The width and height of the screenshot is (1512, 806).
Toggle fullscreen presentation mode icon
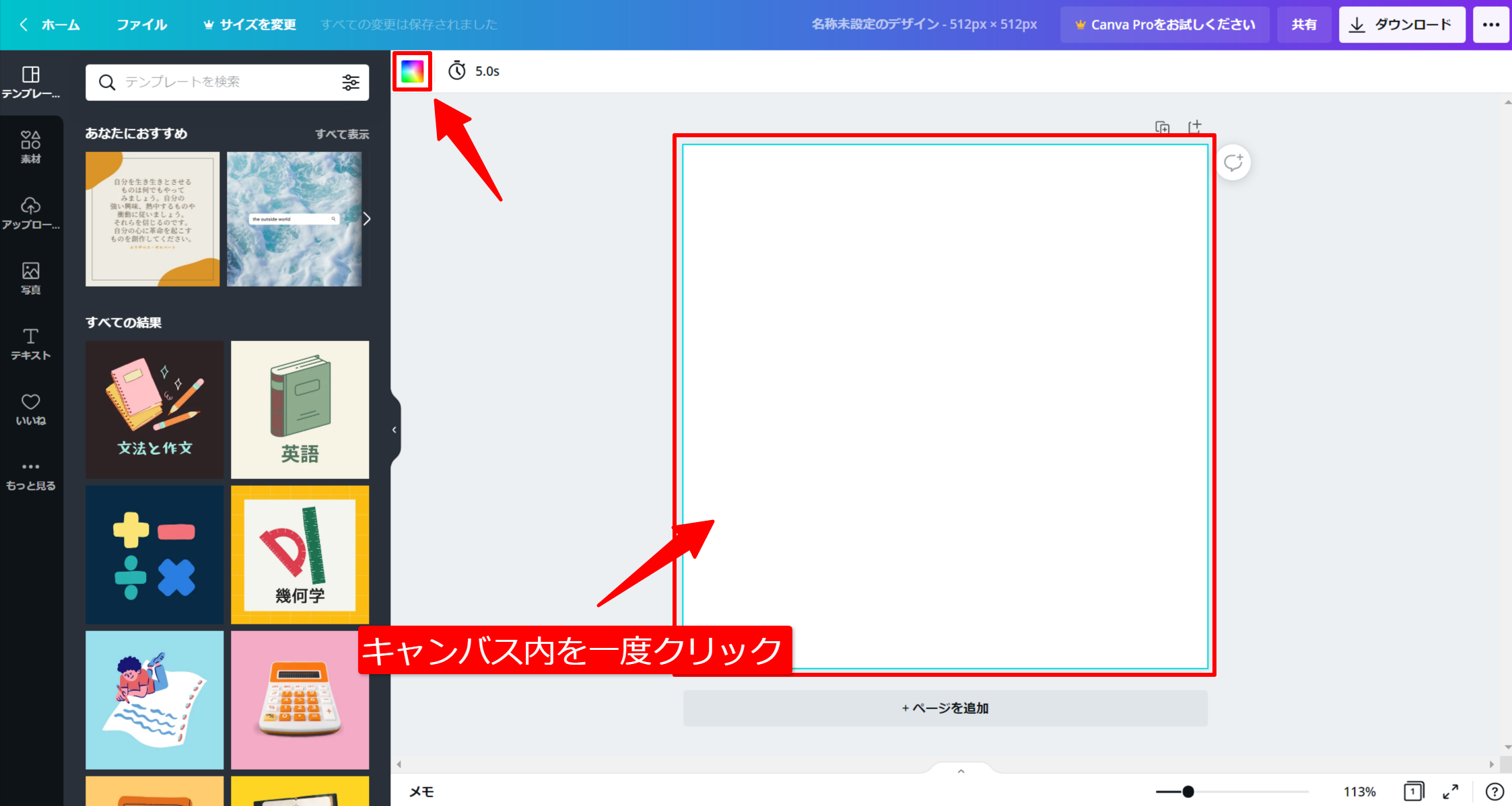coord(1451,791)
